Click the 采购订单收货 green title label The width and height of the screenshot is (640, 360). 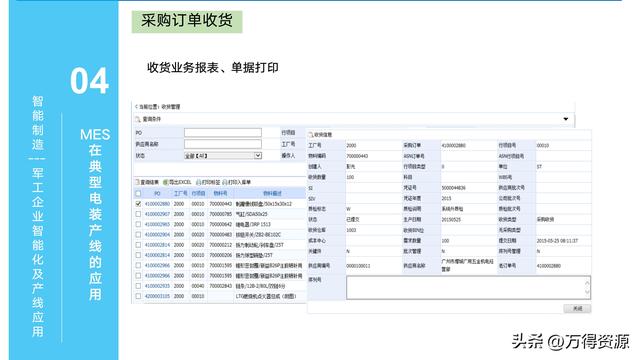(x=187, y=21)
